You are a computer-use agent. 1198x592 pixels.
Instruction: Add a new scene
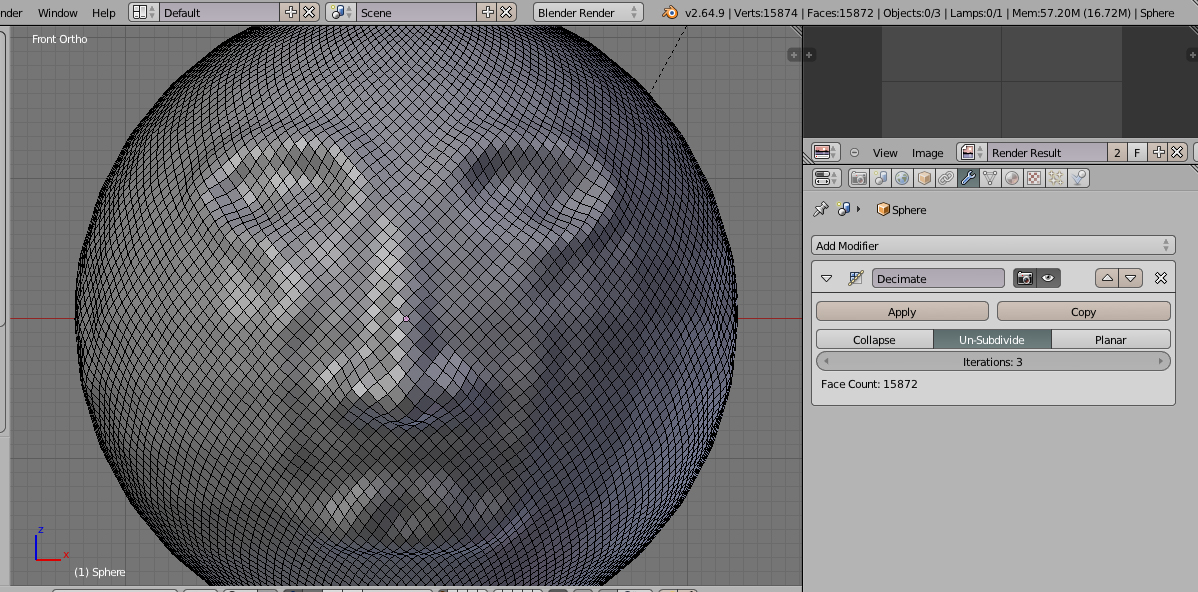tap(487, 12)
